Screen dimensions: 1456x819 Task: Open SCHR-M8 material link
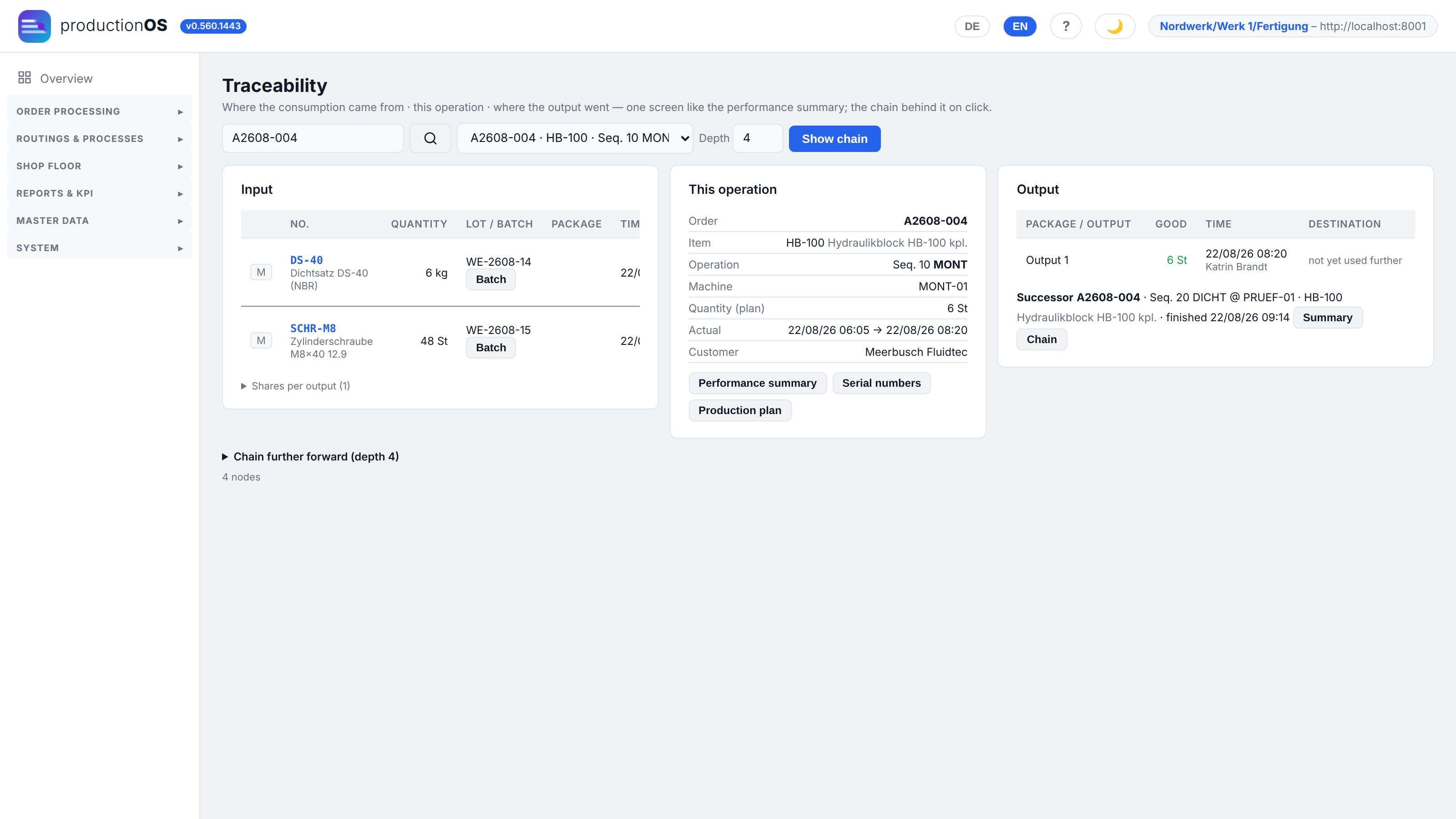pyautogui.click(x=313, y=329)
